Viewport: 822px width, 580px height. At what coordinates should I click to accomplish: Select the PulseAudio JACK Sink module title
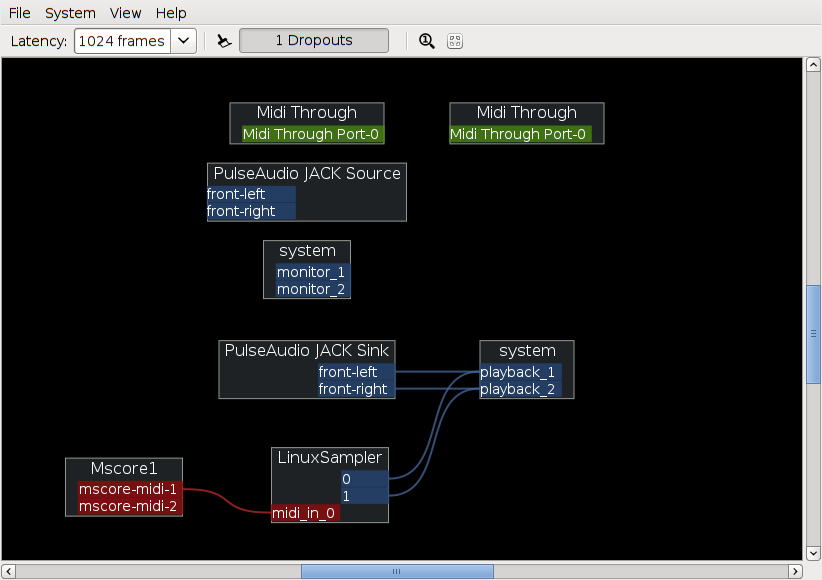coord(307,351)
